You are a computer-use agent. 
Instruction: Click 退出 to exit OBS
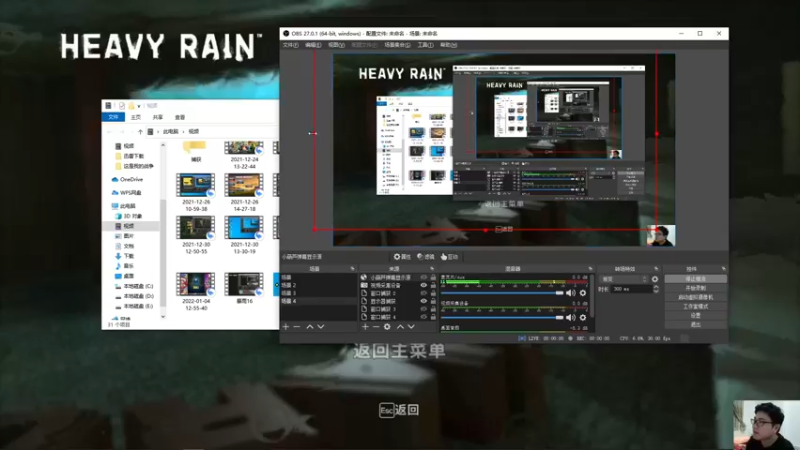(695, 324)
